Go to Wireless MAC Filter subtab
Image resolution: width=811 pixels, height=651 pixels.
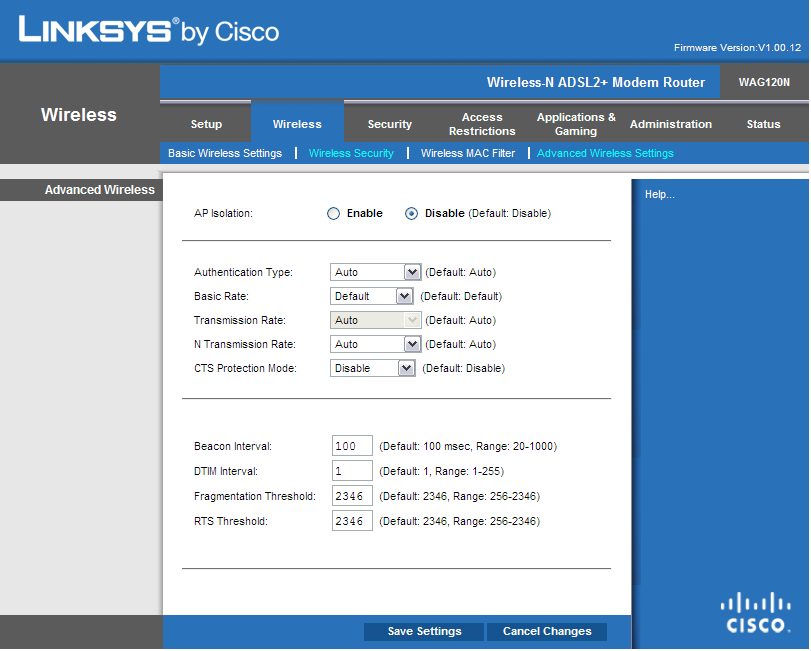(x=468, y=153)
